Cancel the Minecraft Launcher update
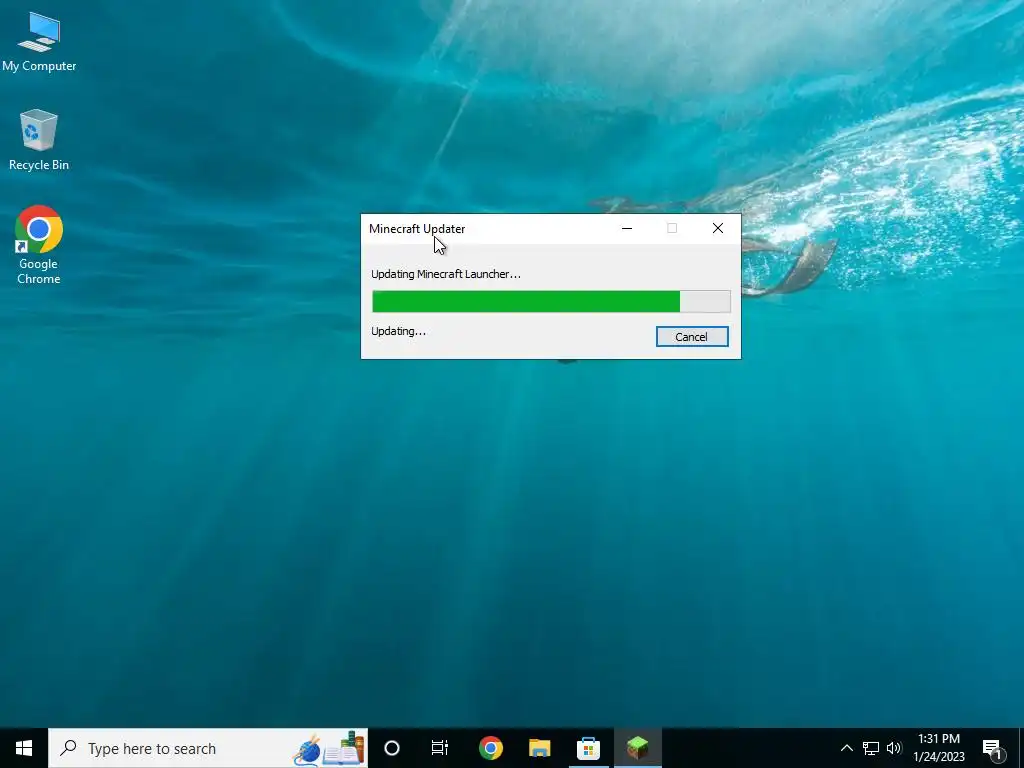Screen dimensions: 1024x768 (692, 337)
